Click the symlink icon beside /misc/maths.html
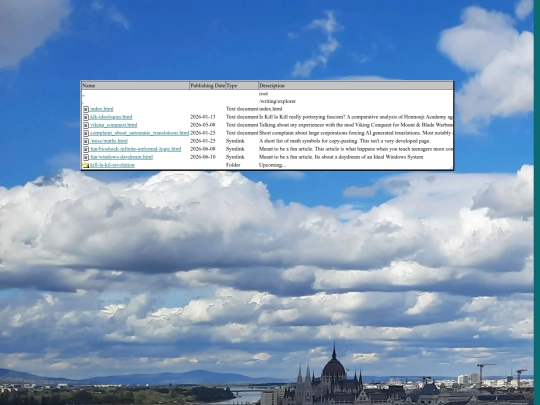Screen dimensions: 540x405 [x=86, y=141]
